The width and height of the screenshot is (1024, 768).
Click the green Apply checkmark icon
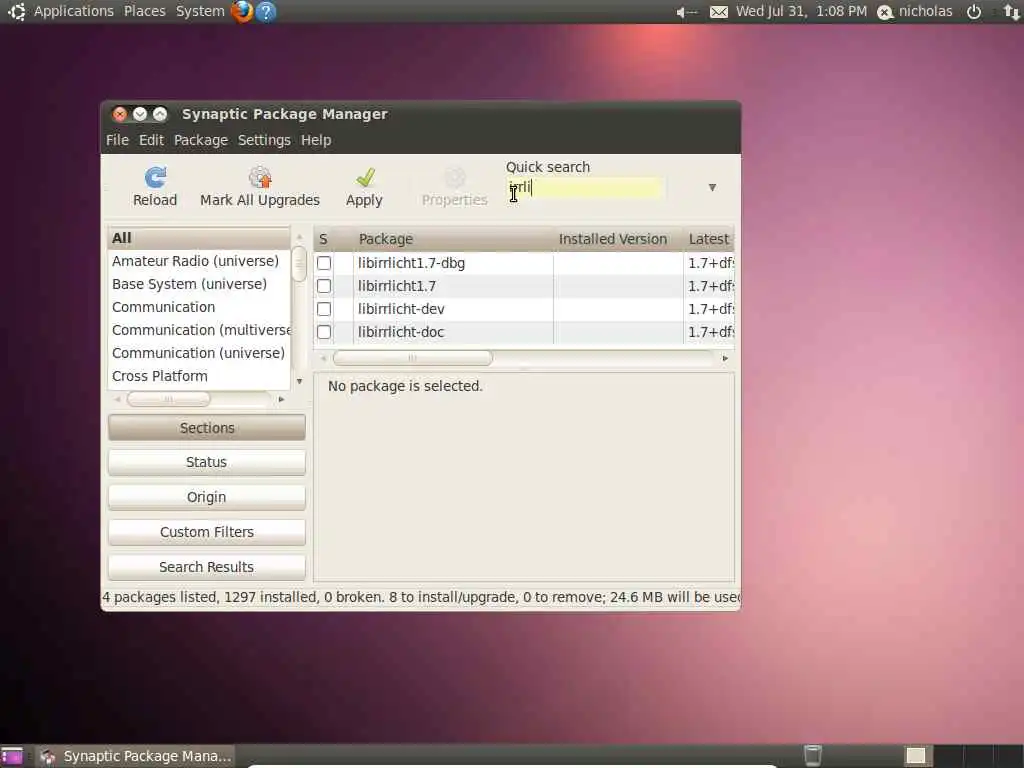[x=365, y=177]
